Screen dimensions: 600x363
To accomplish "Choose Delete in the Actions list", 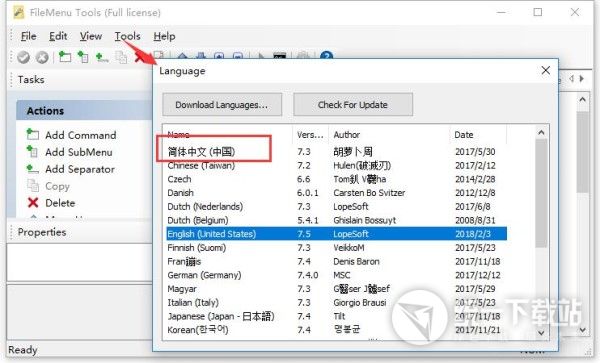I will [x=60, y=203].
